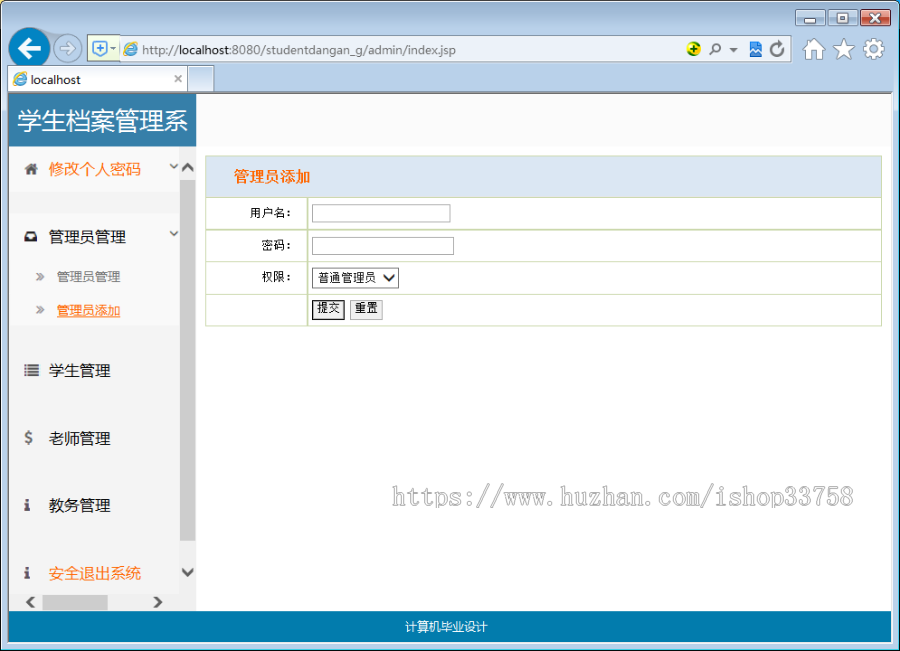Open the 权限 普通管理员 dropdown

click(355, 278)
